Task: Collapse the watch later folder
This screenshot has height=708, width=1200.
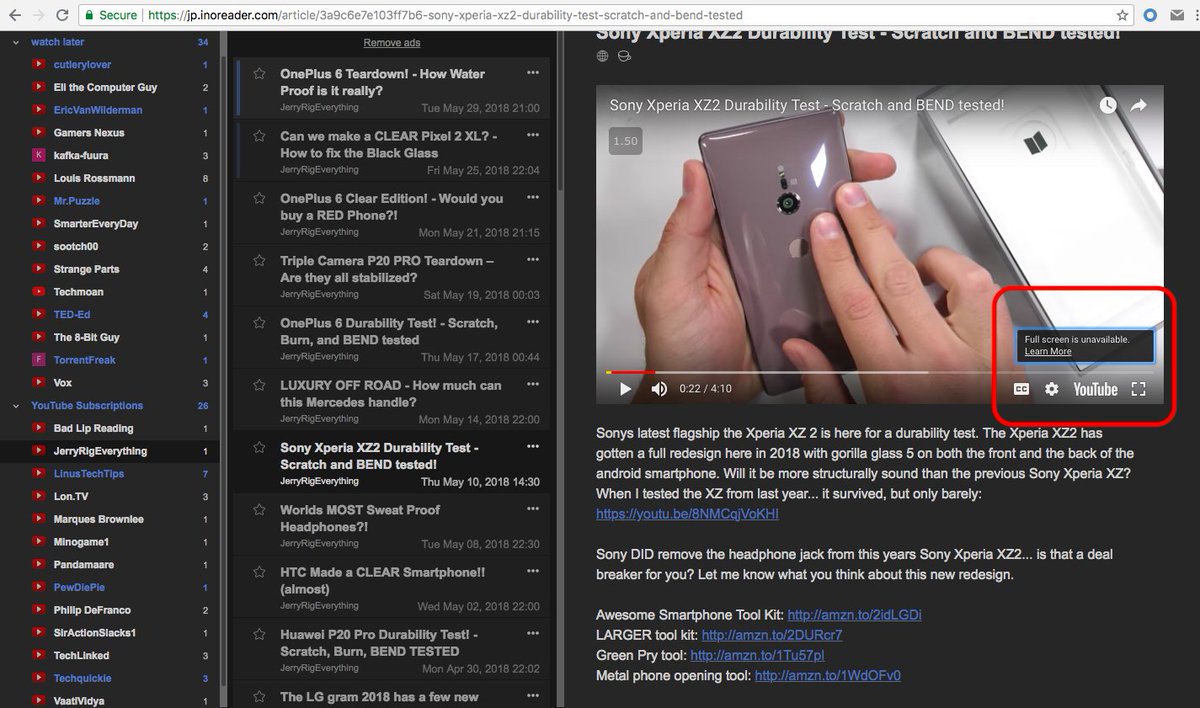Action: (15, 42)
